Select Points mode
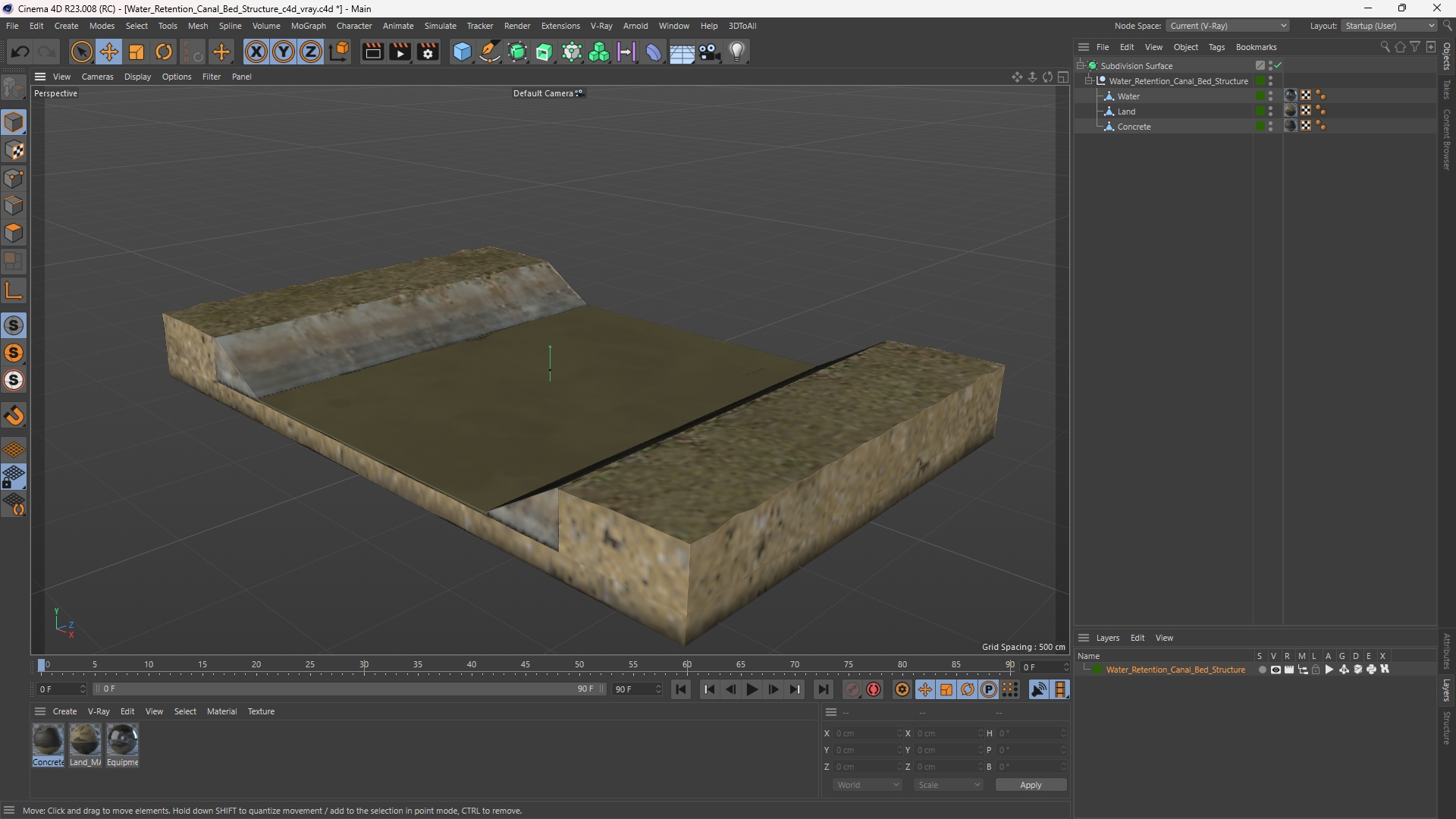The width and height of the screenshot is (1456, 819). [x=14, y=178]
